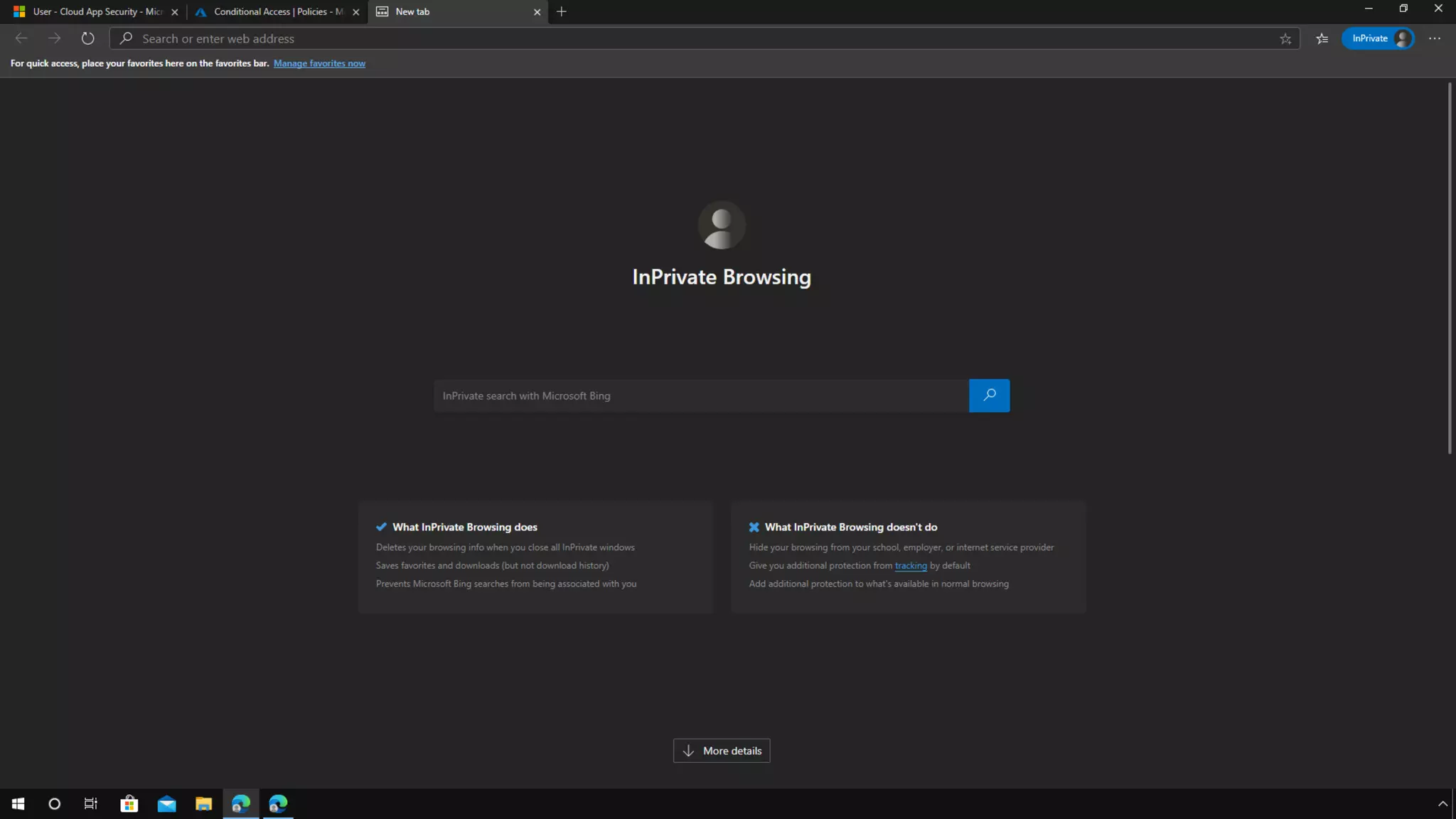Open a new tab with plus icon
1456x819 pixels.
click(562, 12)
